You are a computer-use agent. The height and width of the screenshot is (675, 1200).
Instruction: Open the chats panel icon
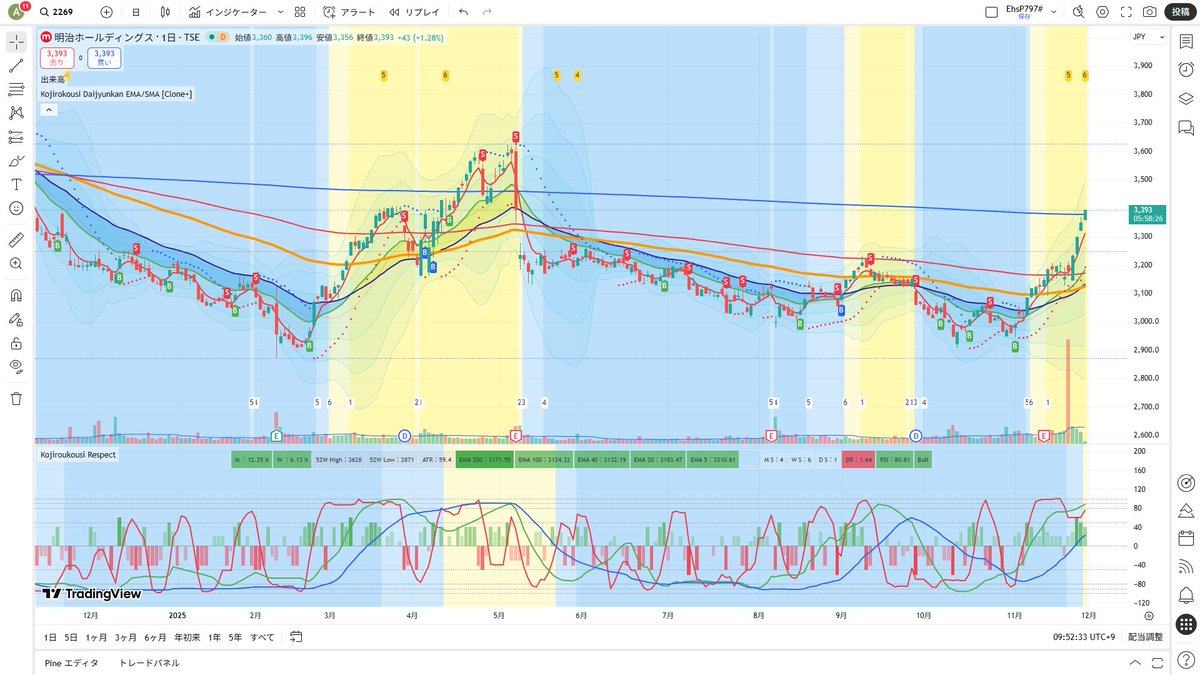1186,128
